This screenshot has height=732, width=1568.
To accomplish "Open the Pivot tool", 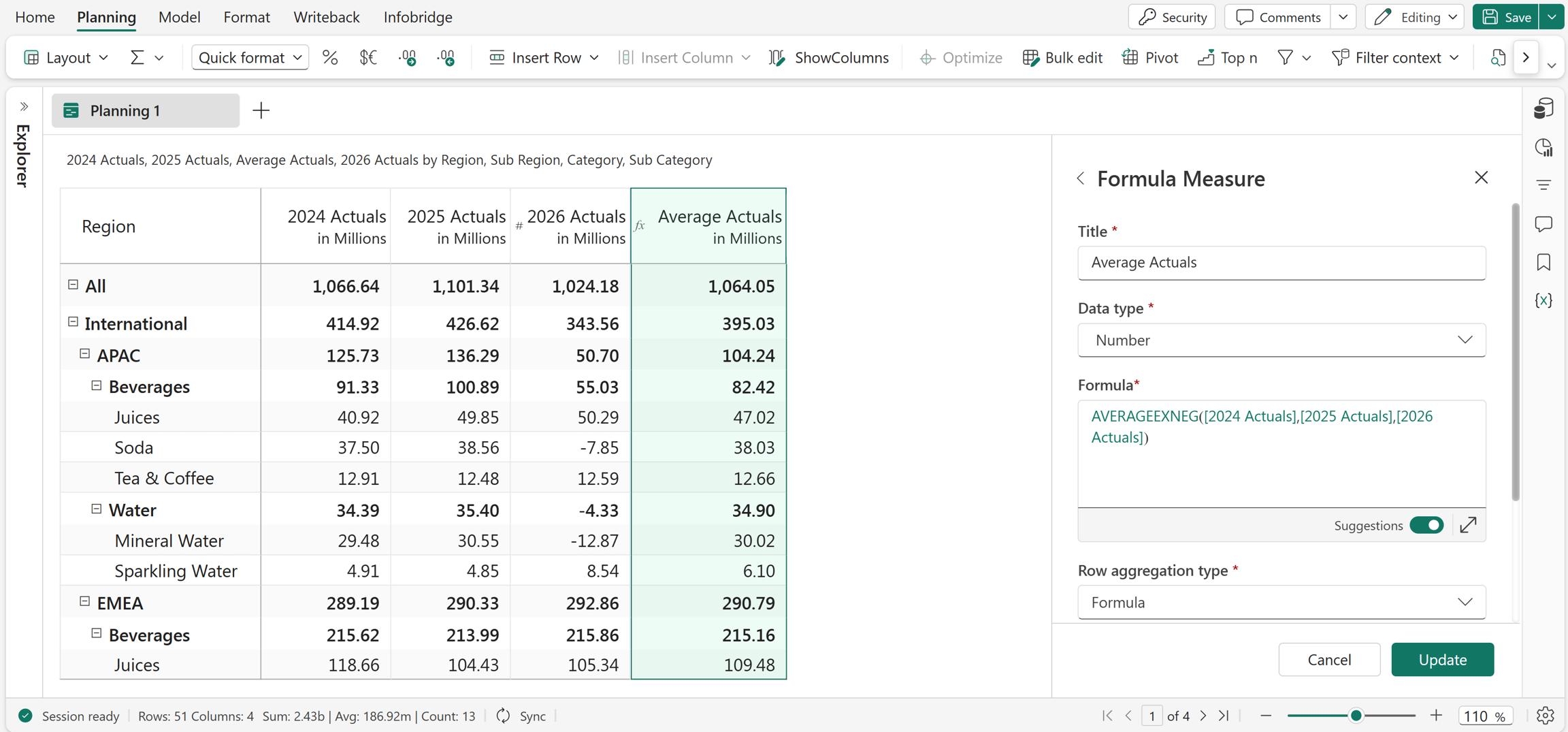I will pyautogui.click(x=1150, y=58).
